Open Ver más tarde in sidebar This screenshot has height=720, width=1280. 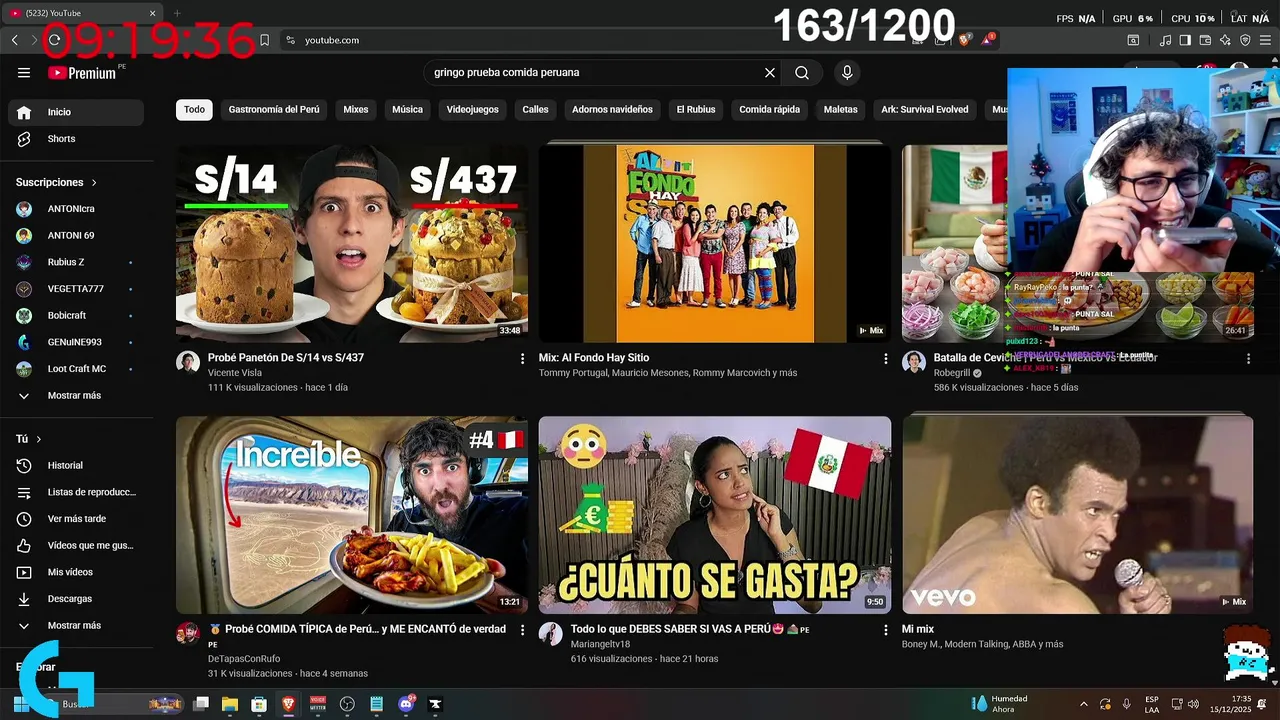pos(76,519)
